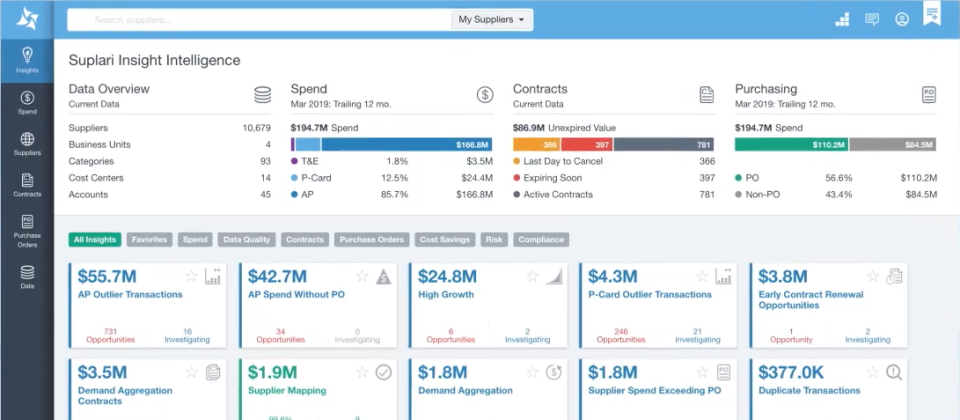Open Data section in sidebar
Viewport: 960px width, 420px height.
pos(27,277)
